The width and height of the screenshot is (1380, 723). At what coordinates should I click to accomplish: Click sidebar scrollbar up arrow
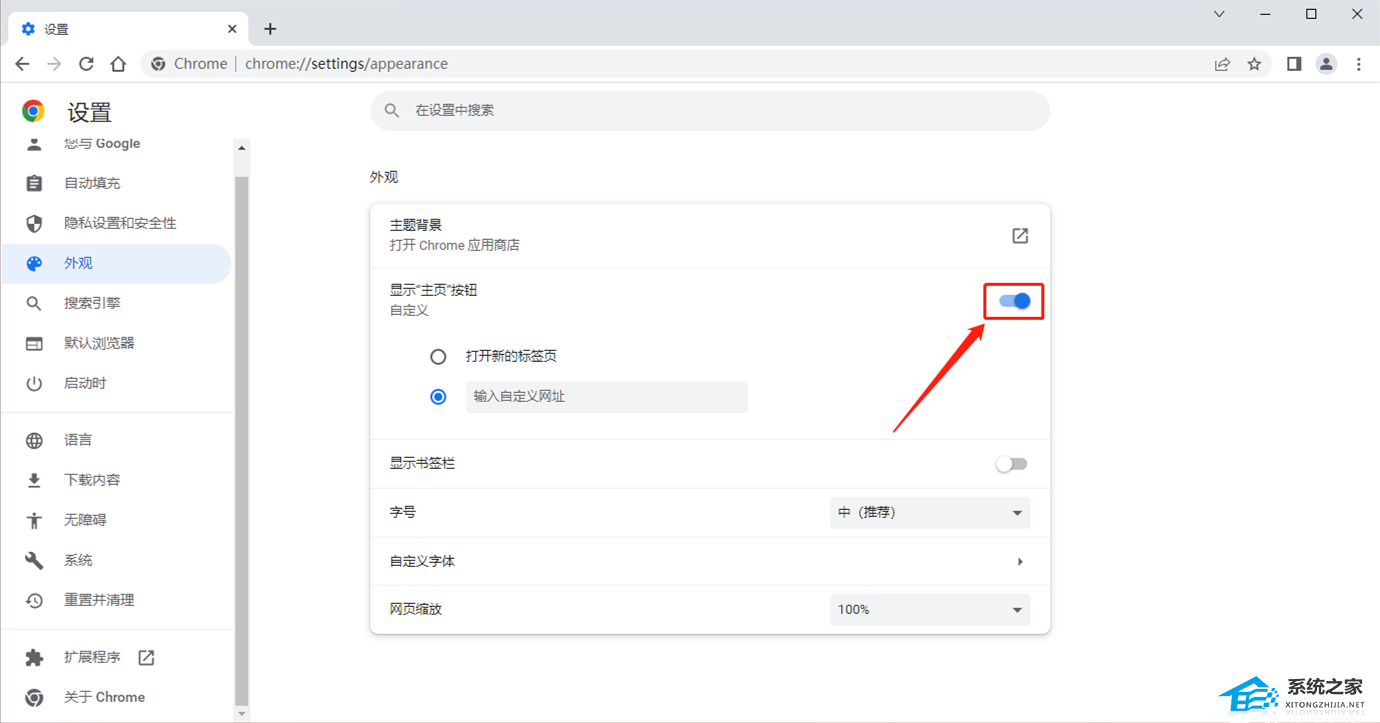point(241,148)
